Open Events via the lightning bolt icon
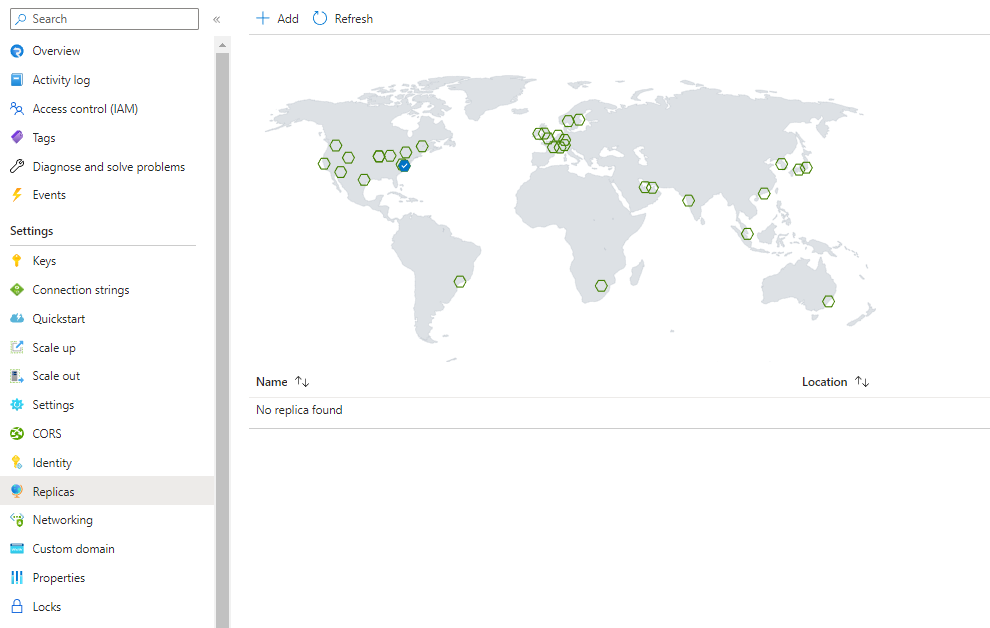Viewport: 990px width, 628px height. click(x=18, y=194)
